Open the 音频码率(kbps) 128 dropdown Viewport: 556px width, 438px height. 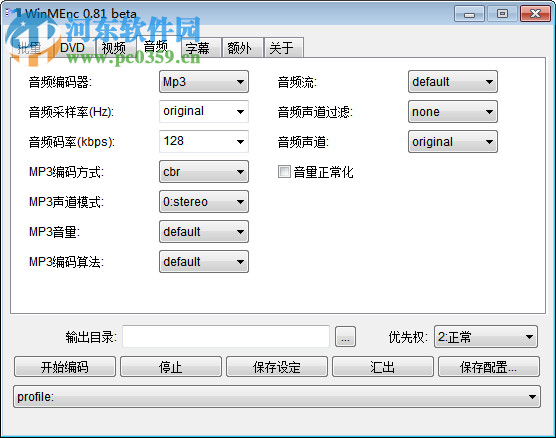pyautogui.click(x=204, y=142)
